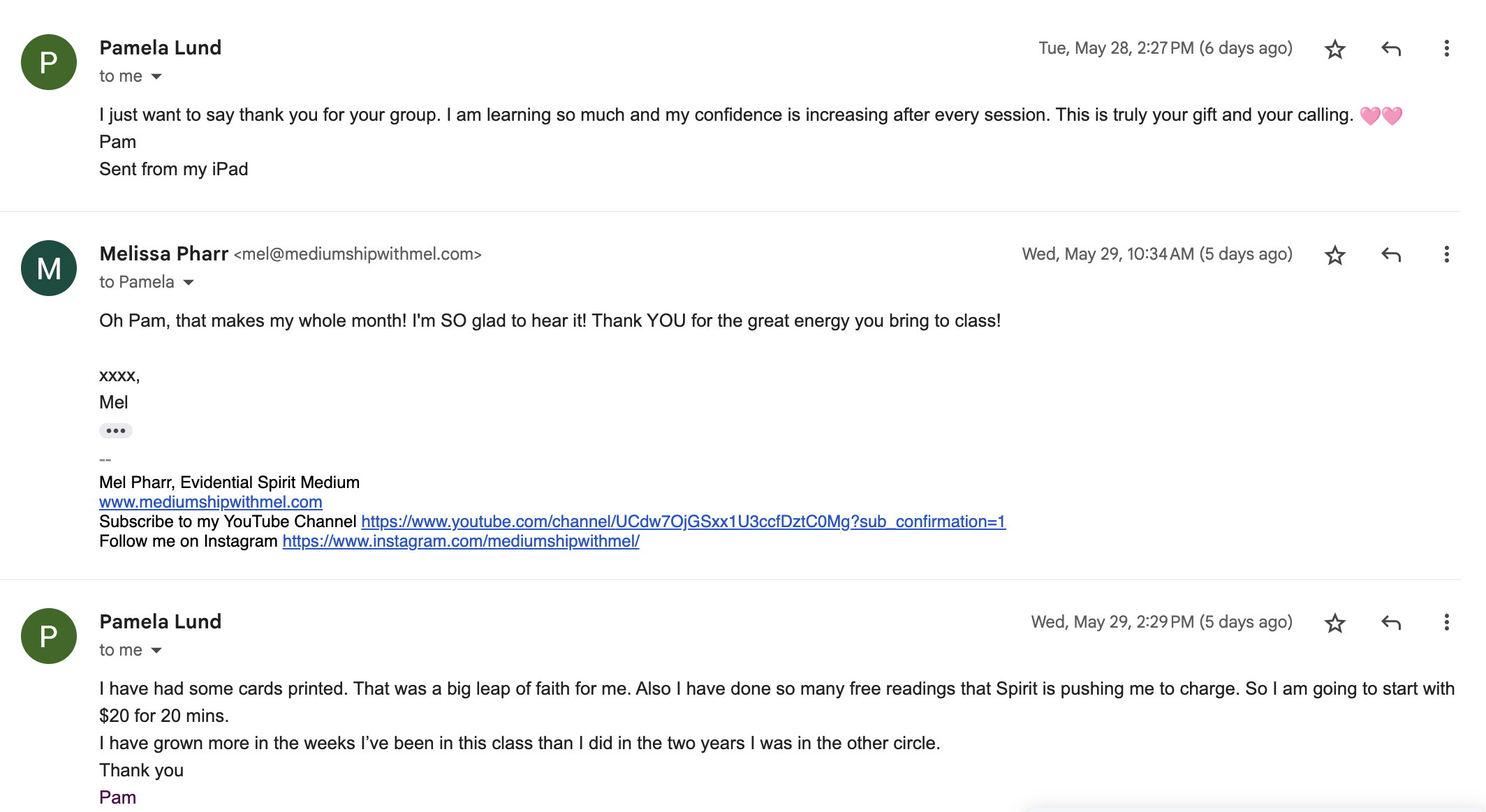Star Pamela Lund's May 28 email
This screenshot has height=812, width=1486.
[1334, 49]
